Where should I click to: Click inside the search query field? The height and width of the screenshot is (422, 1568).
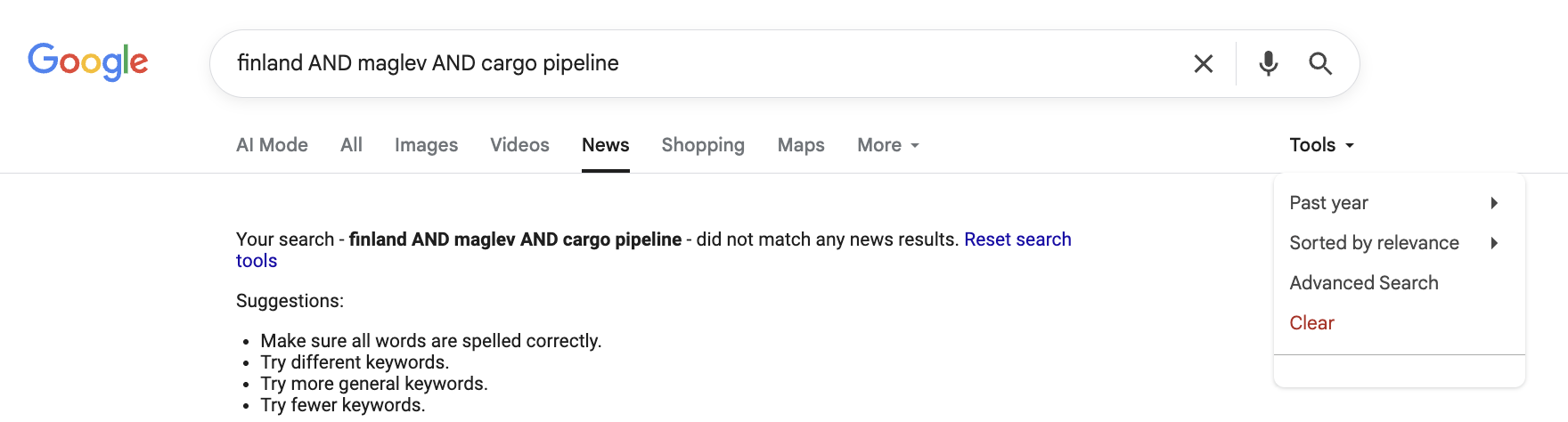[x=704, y=63]
